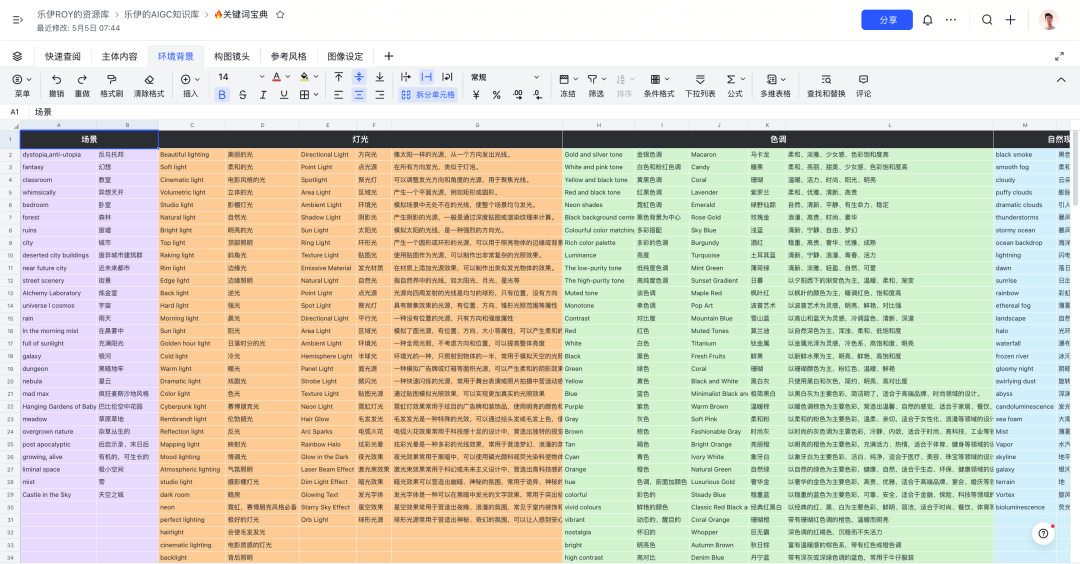Align text left
The height and width of the screenshot is (564, 1080).
338,95
